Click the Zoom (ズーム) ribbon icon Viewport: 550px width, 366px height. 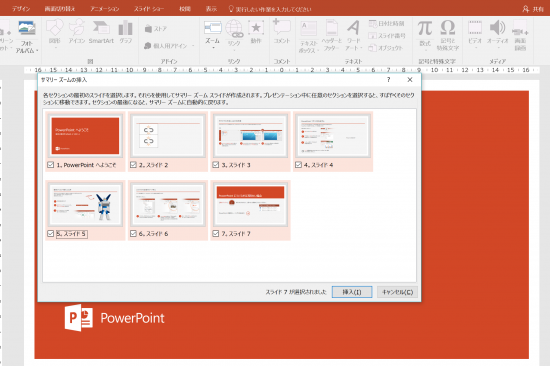pos(213,28)
